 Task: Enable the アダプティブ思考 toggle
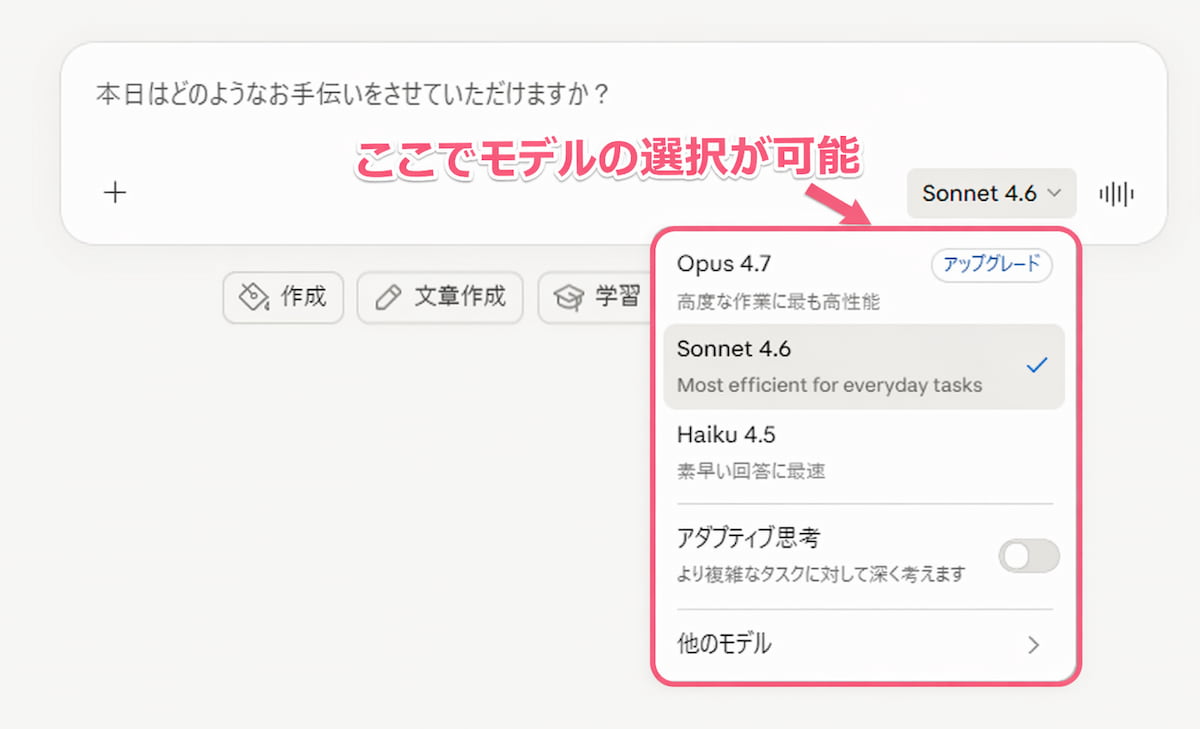(1030, 556)
